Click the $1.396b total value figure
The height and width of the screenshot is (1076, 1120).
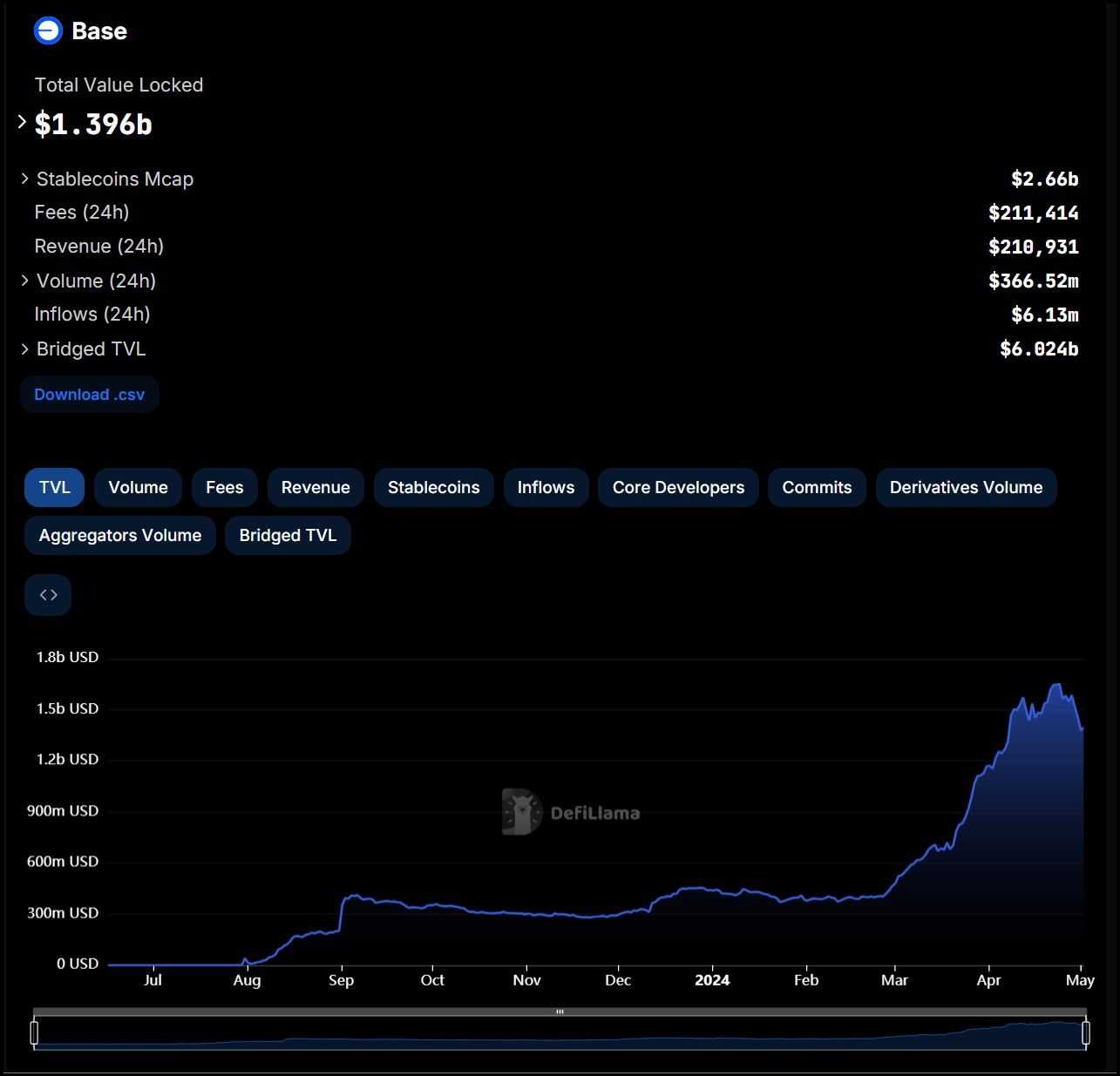[x=93, y=124]
